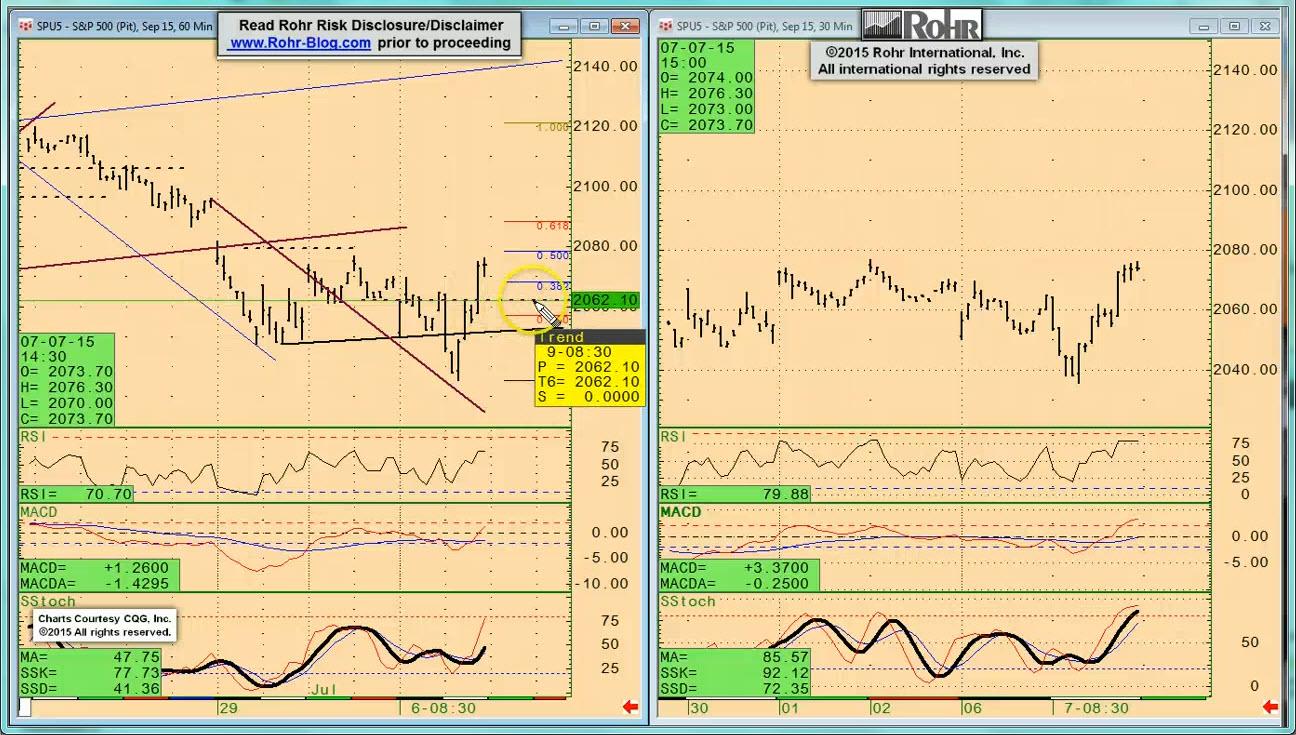Select the RSI study label in the 60 Min chart
This screenshot has height=735, width=1296.
(33, 437)
